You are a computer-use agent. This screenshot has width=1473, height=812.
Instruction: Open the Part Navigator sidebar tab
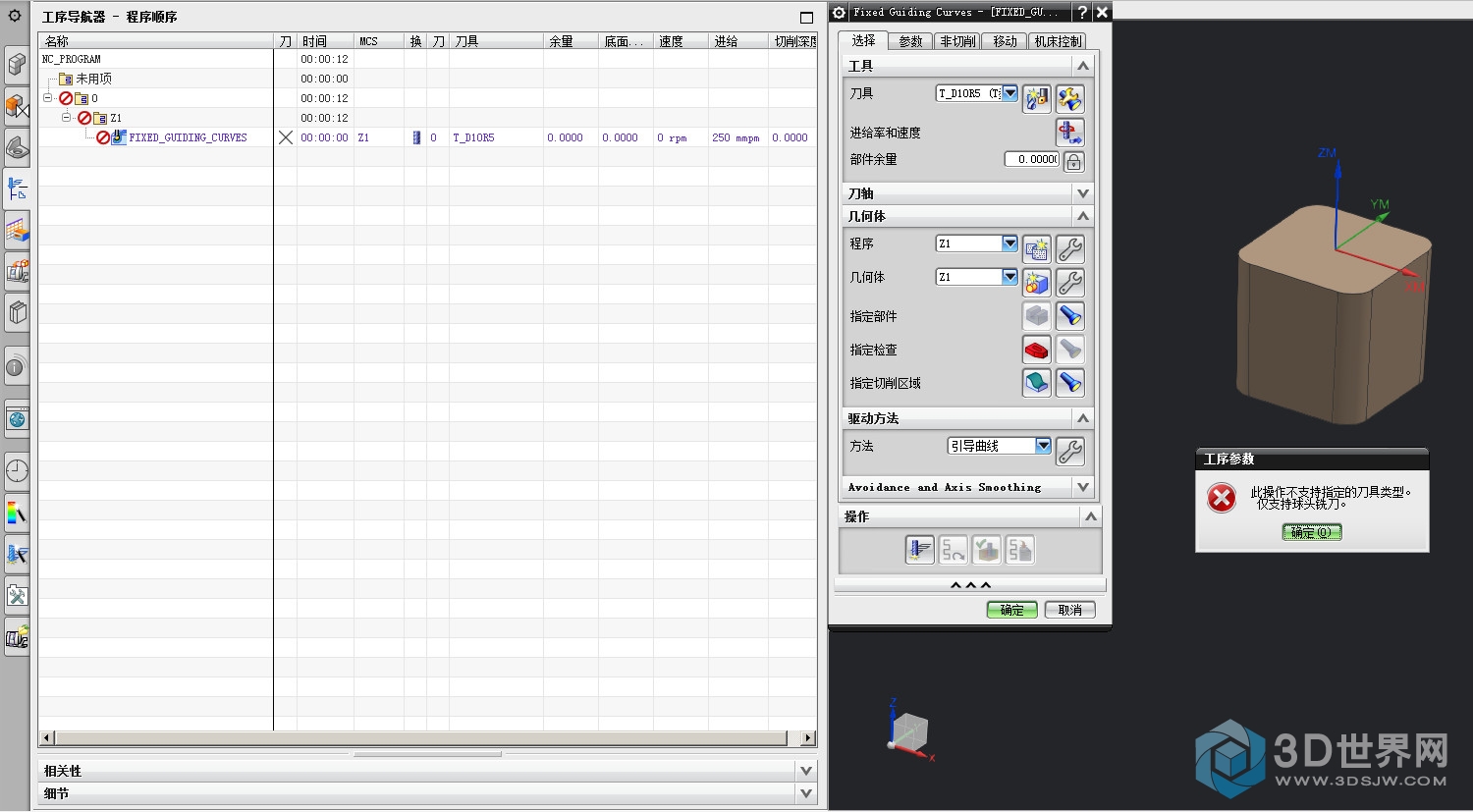click(17, 147)
